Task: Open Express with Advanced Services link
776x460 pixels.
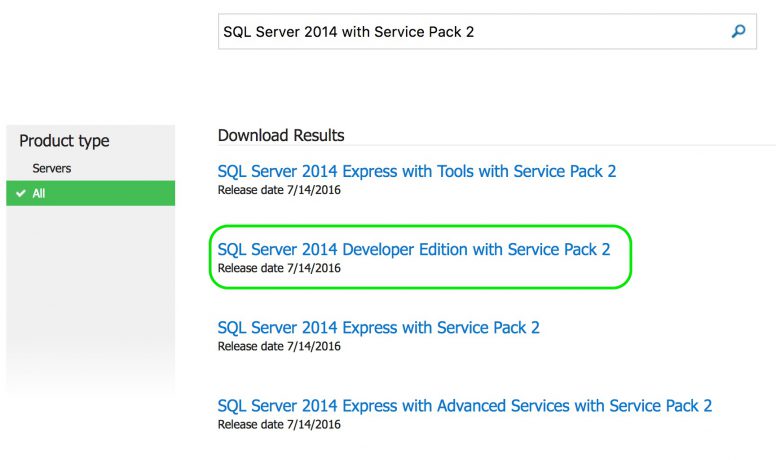Action: coord(465,406)
